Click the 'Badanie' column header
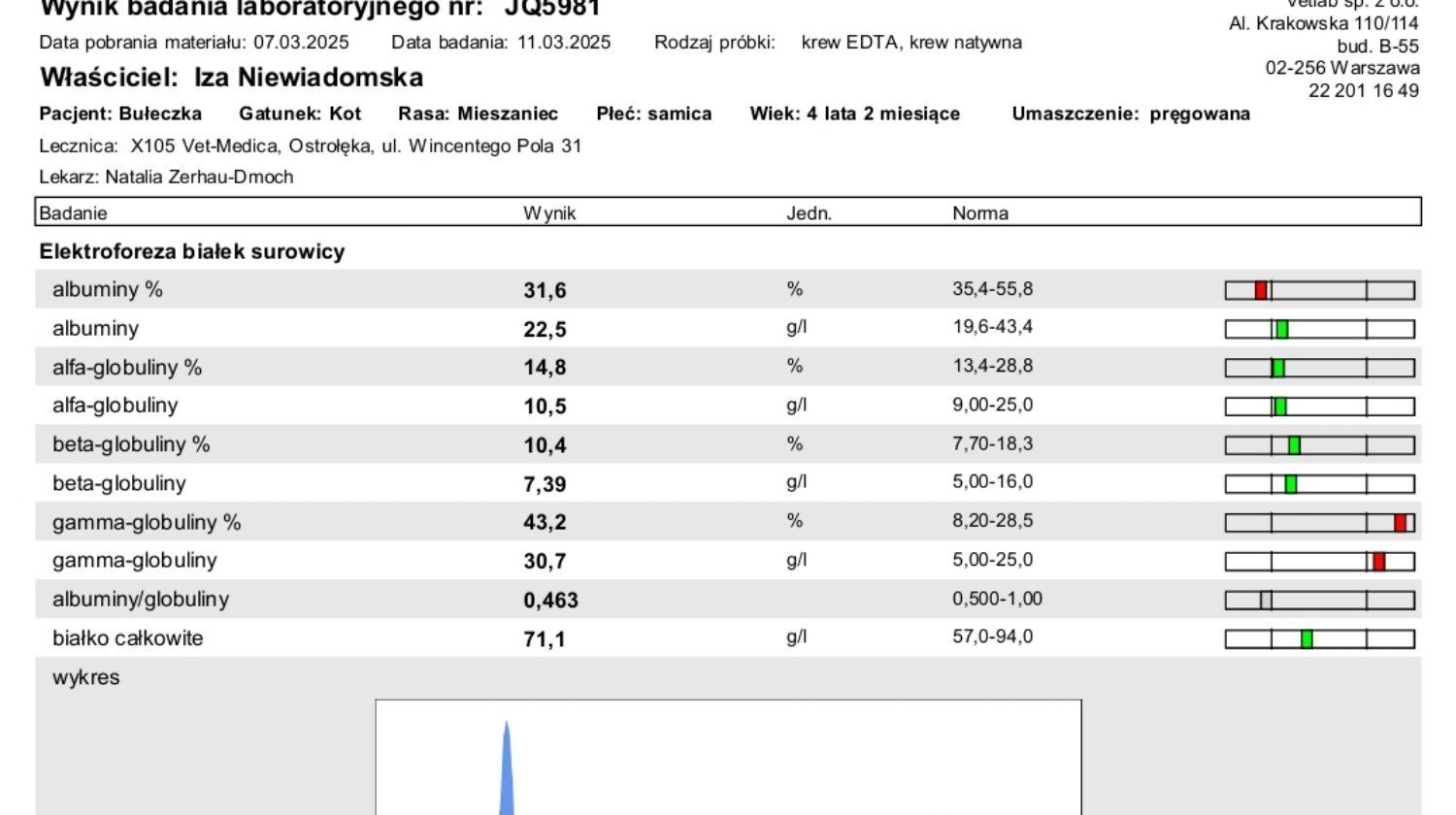The image size is (1456, 815). click(74, 212)
